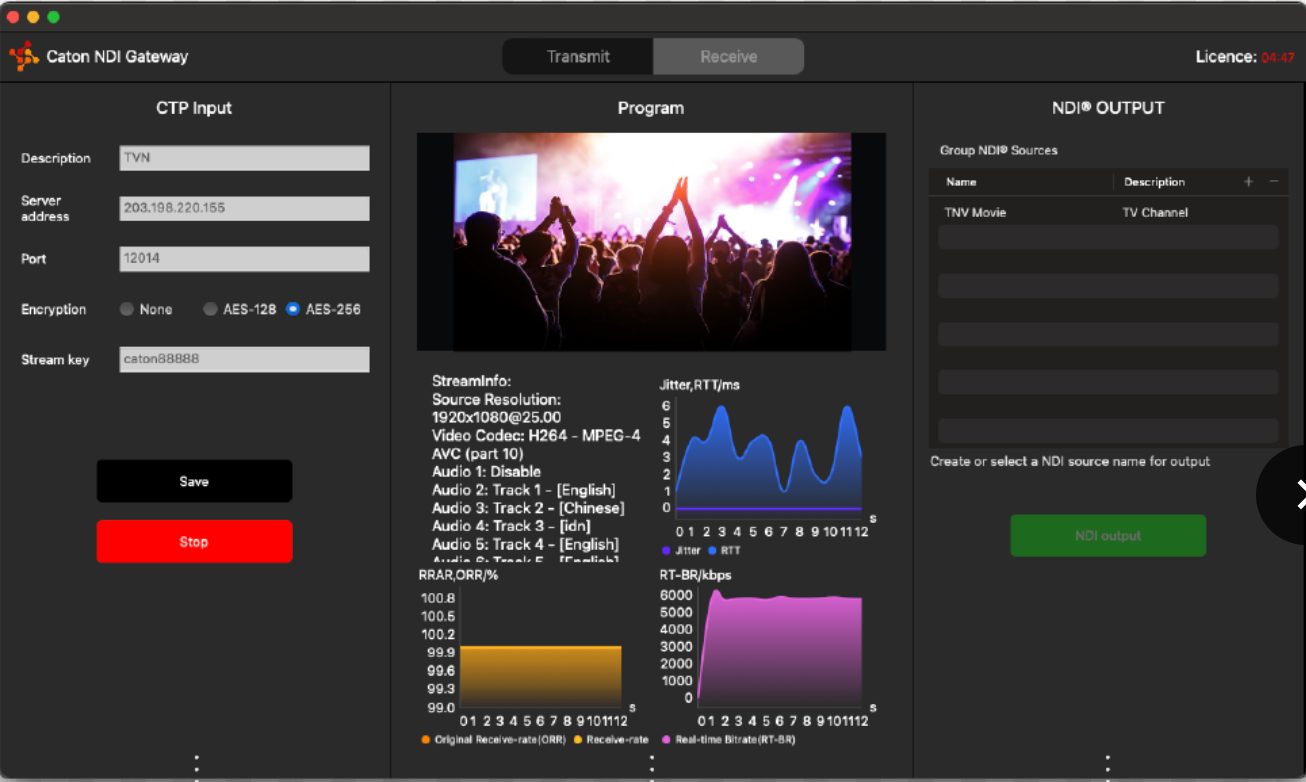Click the Caton NDI Gateway logo icon
The height and width of the screenshot is (782, 1306).
point(24,56)
